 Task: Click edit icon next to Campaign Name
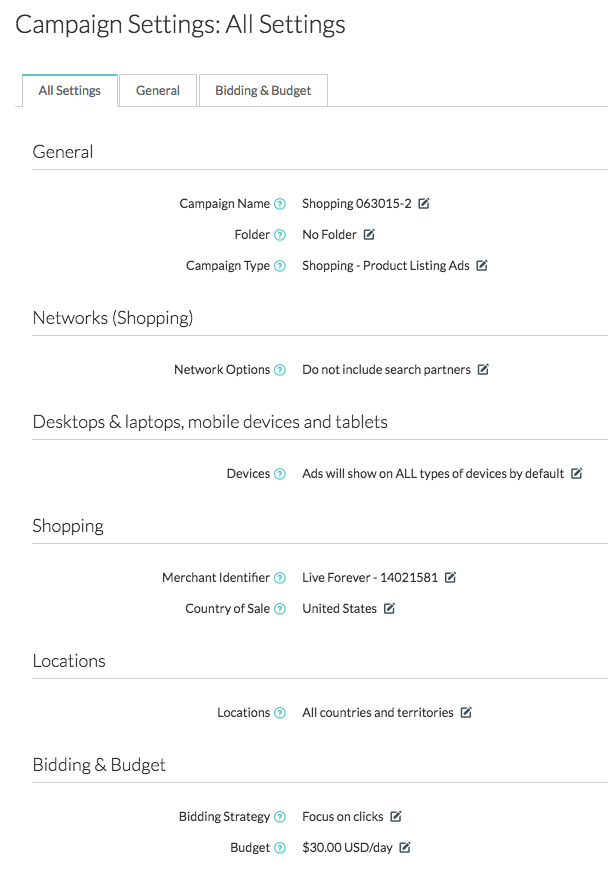(x=424, y=204)
